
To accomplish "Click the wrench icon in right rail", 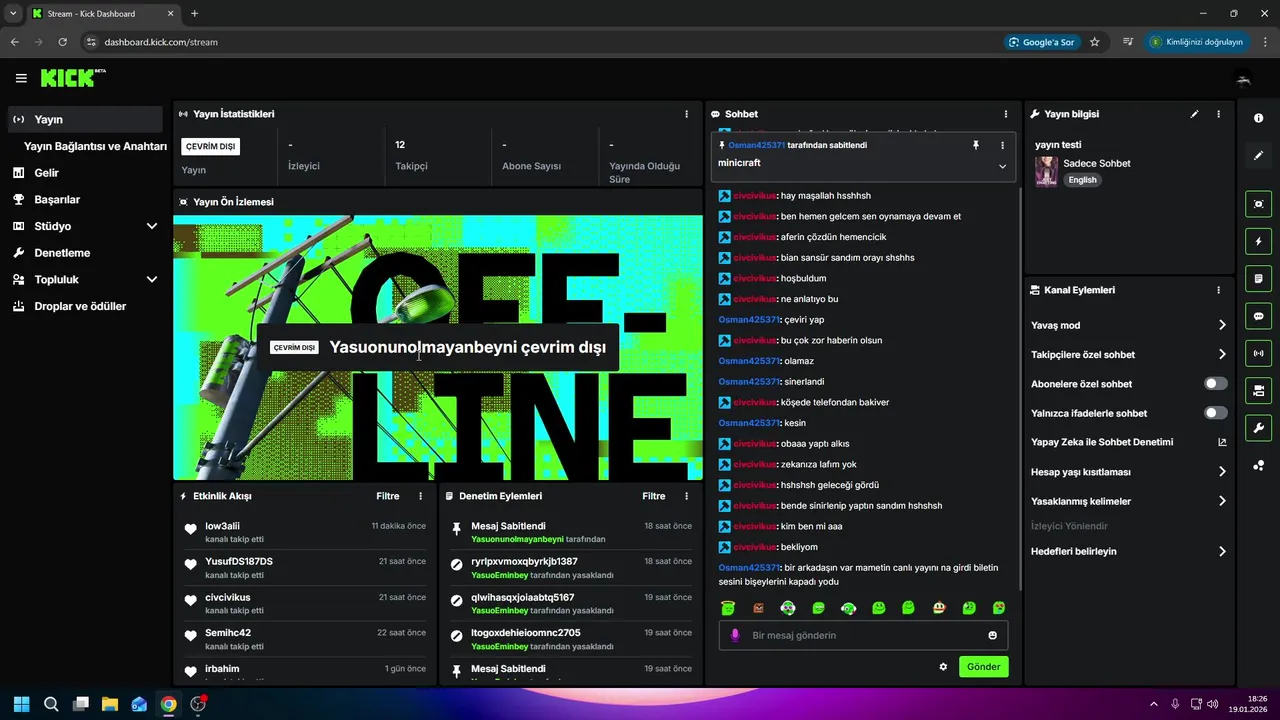I will pyautogui.click(x=1258, y=428).
